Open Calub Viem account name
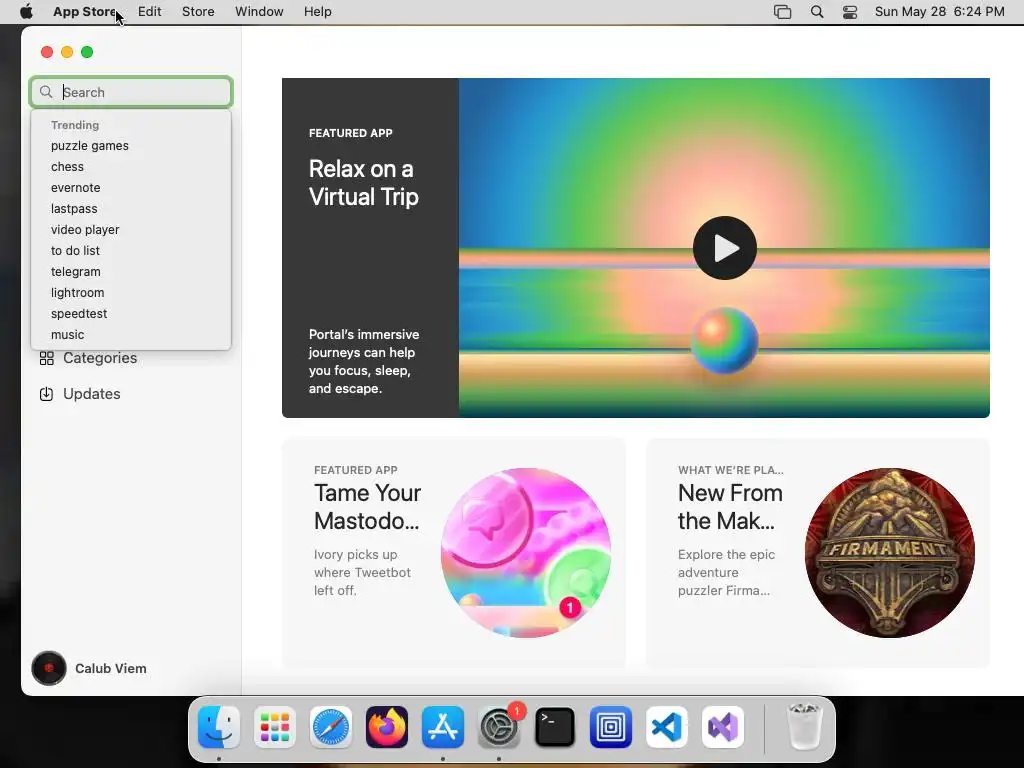This screenshot has height=768, width=1024. tap(110, 668)
